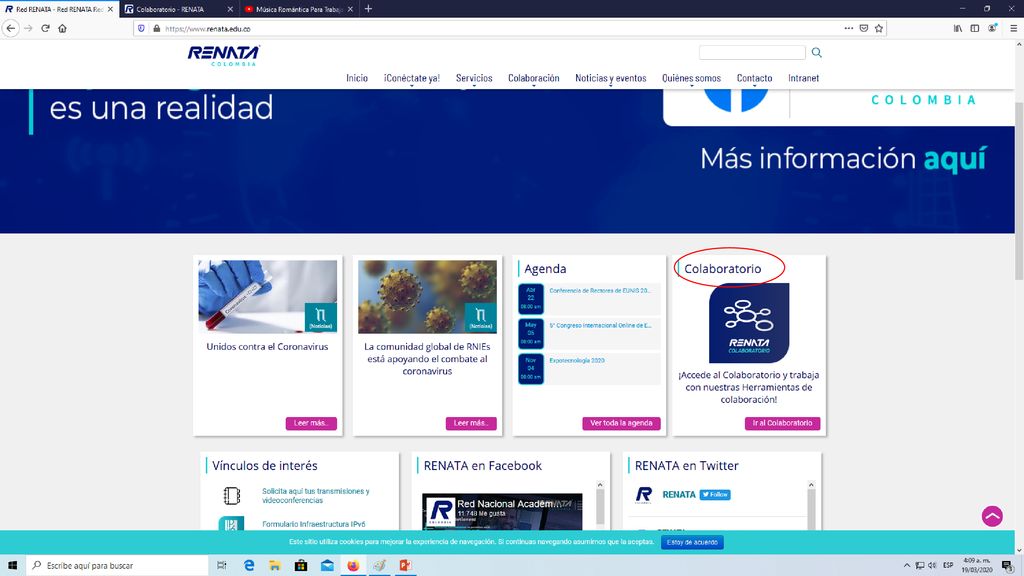View site security padlock details

pyautogui.click(x=156, y=29)
